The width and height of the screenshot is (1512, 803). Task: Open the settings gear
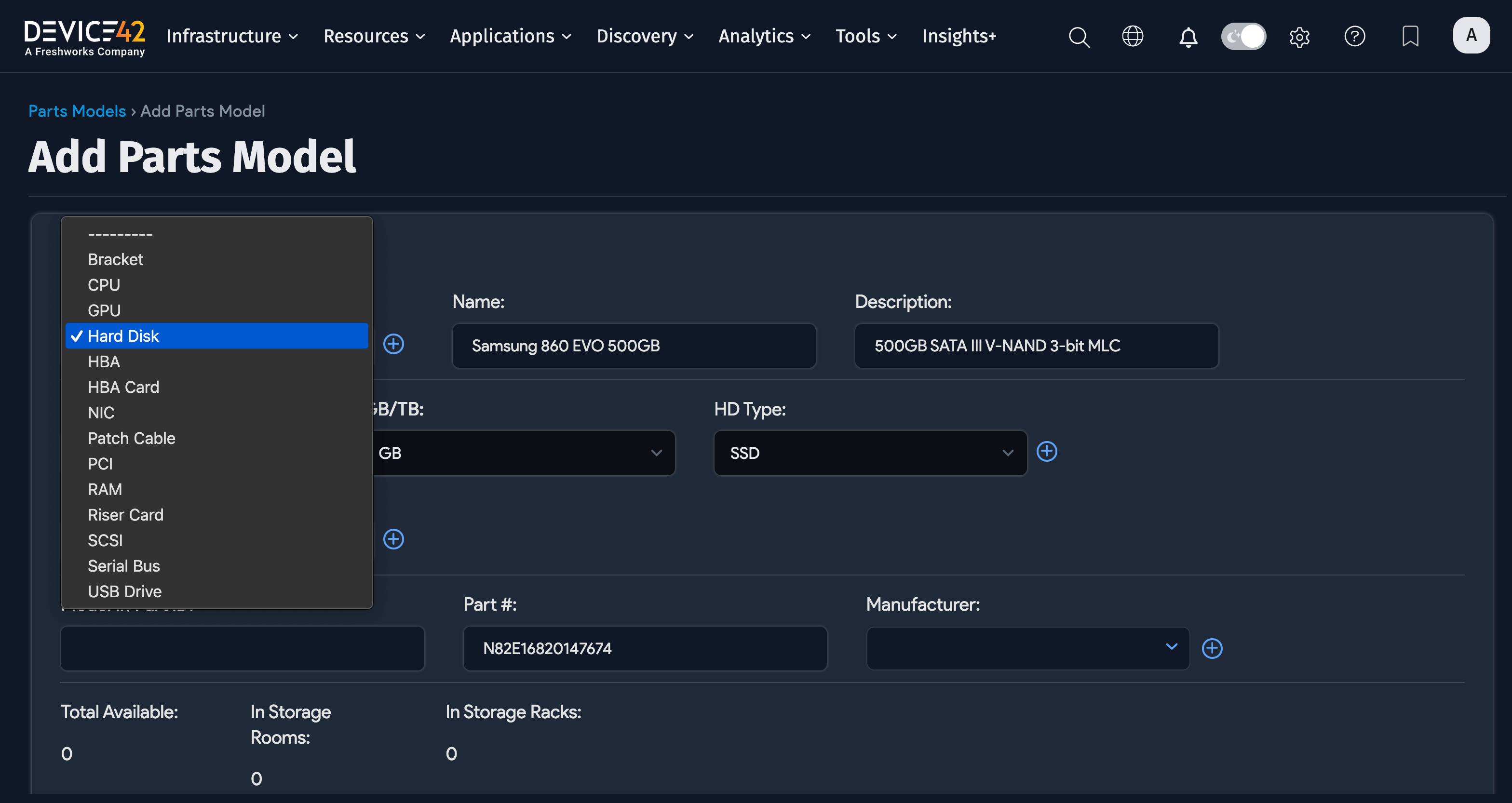pos(1299,37)
